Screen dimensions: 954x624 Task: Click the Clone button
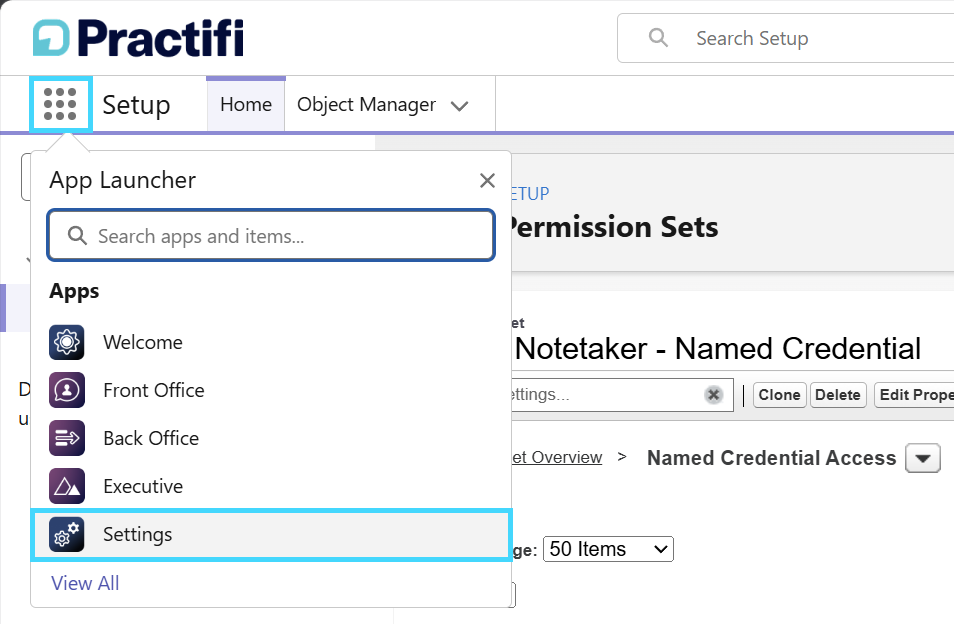[779, 395]
